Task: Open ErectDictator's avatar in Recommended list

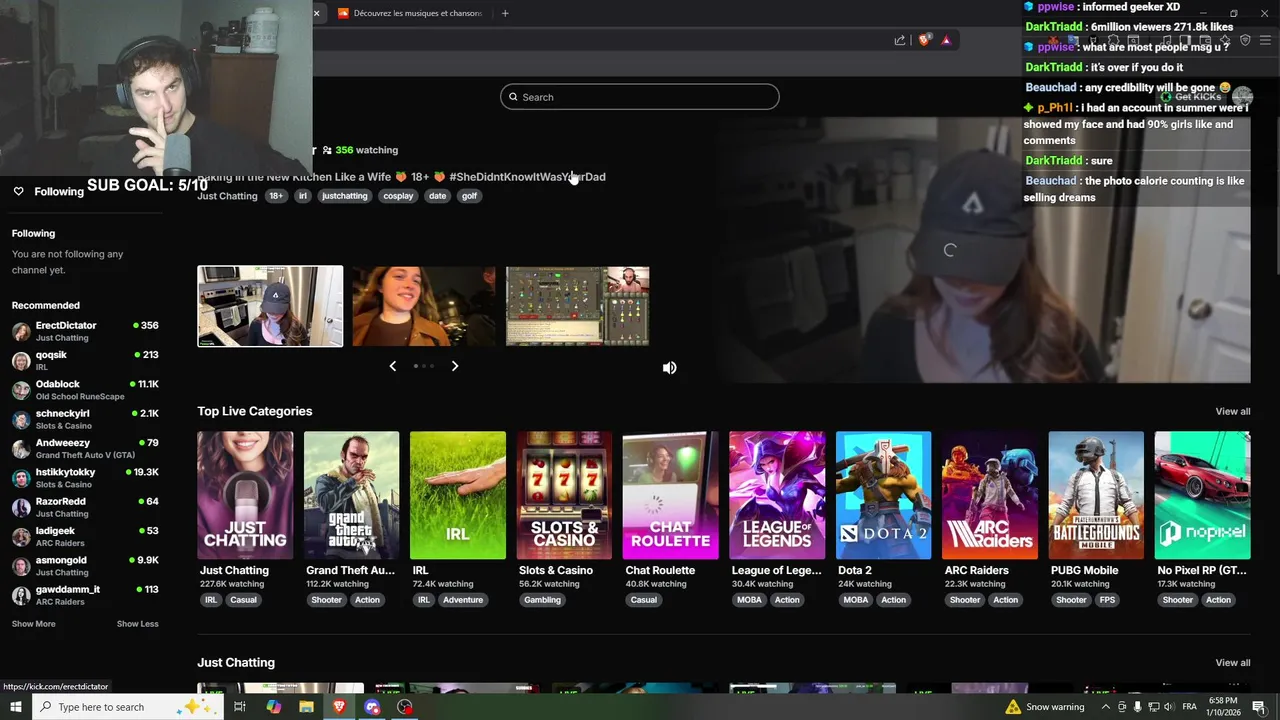Action: click(21, 331)
